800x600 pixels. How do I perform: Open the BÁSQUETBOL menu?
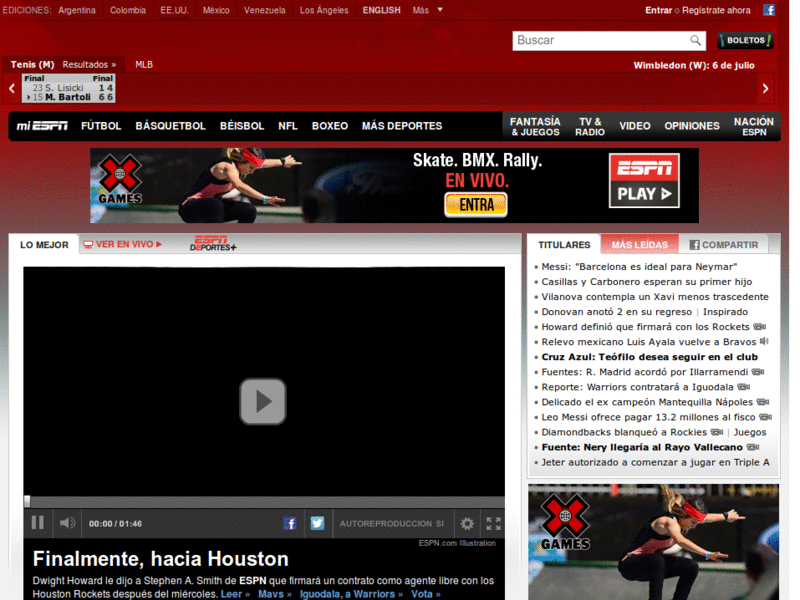[x=170, y=126]
